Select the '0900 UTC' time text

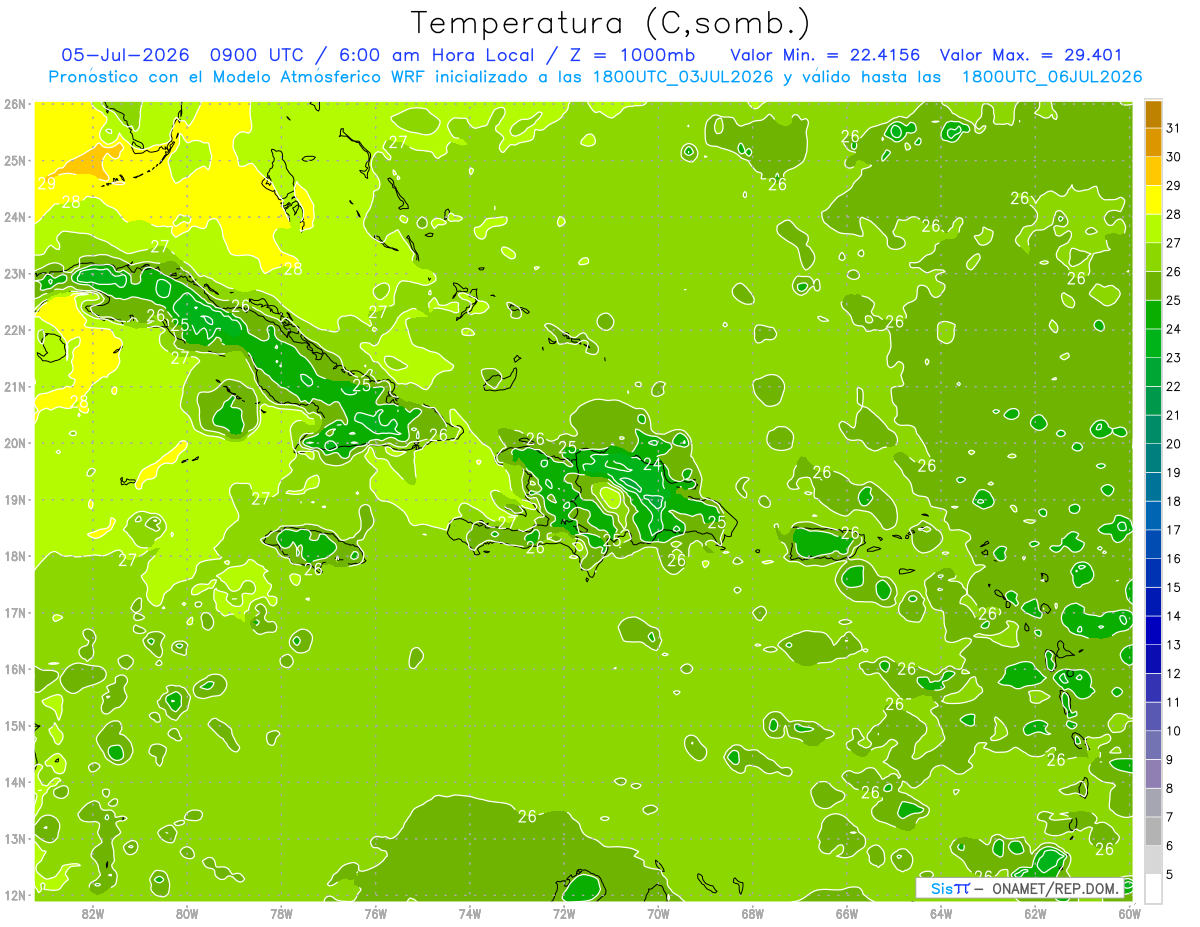pyautogui.click(x=258, y=55)
